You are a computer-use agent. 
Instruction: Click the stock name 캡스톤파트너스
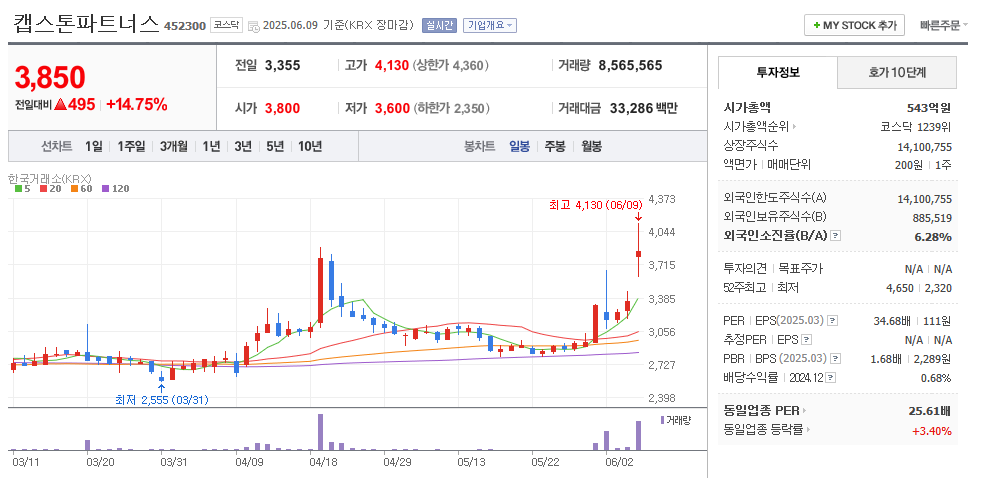pos(85,23)
